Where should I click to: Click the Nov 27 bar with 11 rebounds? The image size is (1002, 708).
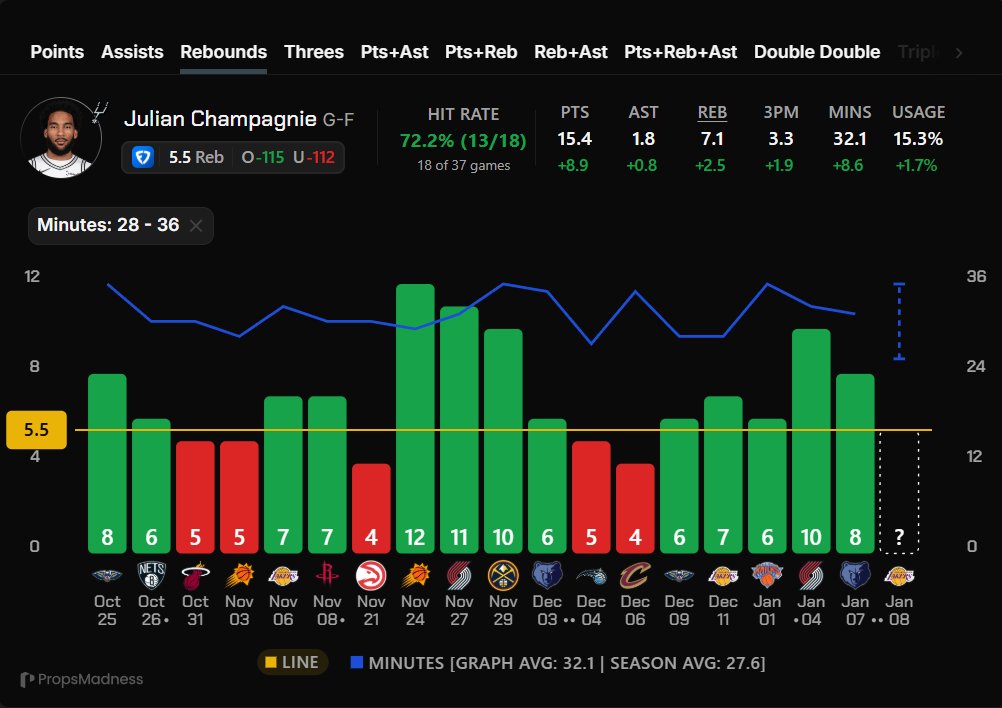pyautogui.click(x=459, y=430)
